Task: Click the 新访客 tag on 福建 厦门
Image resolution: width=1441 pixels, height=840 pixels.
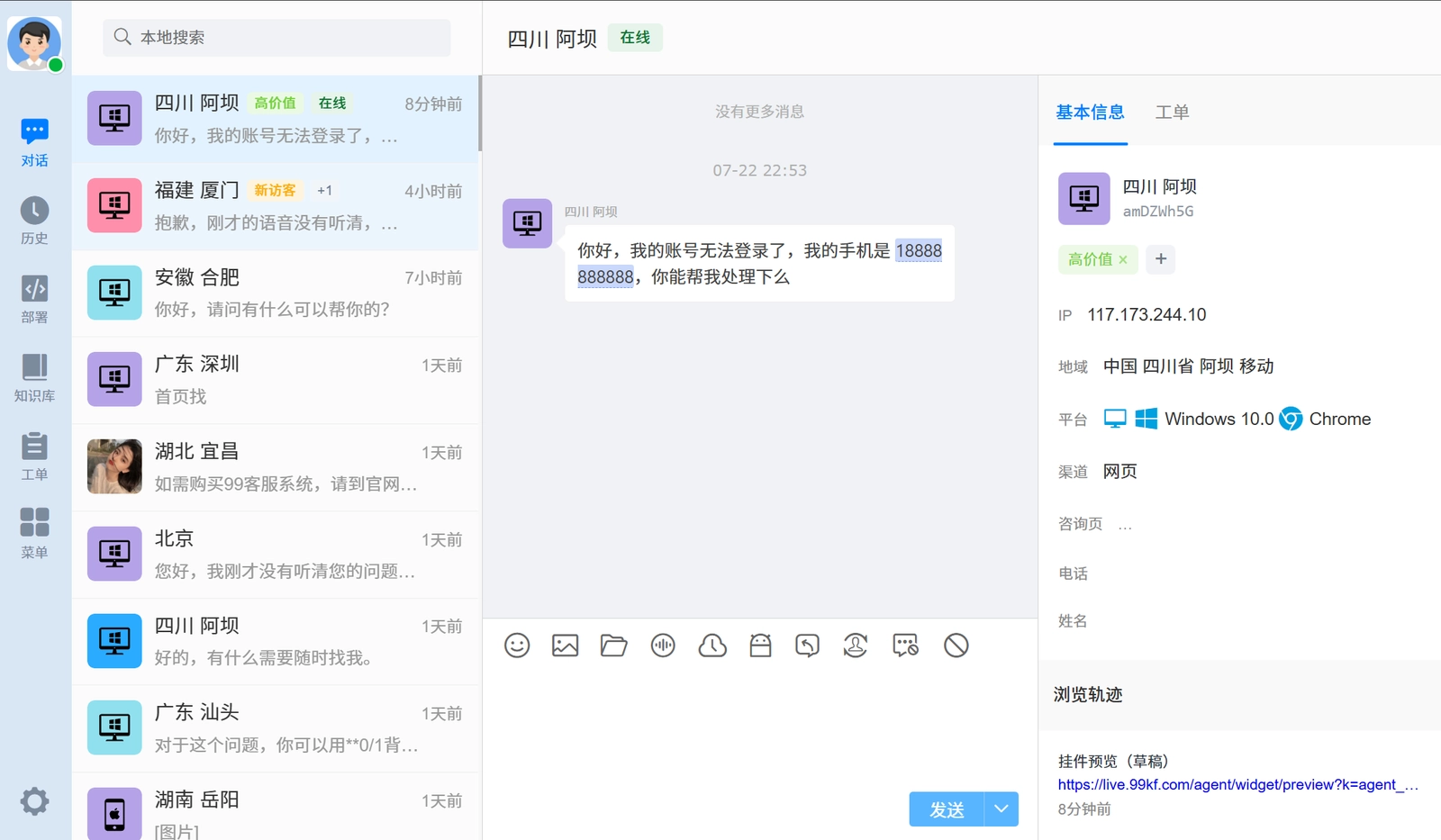Action: tap(275, 191)
